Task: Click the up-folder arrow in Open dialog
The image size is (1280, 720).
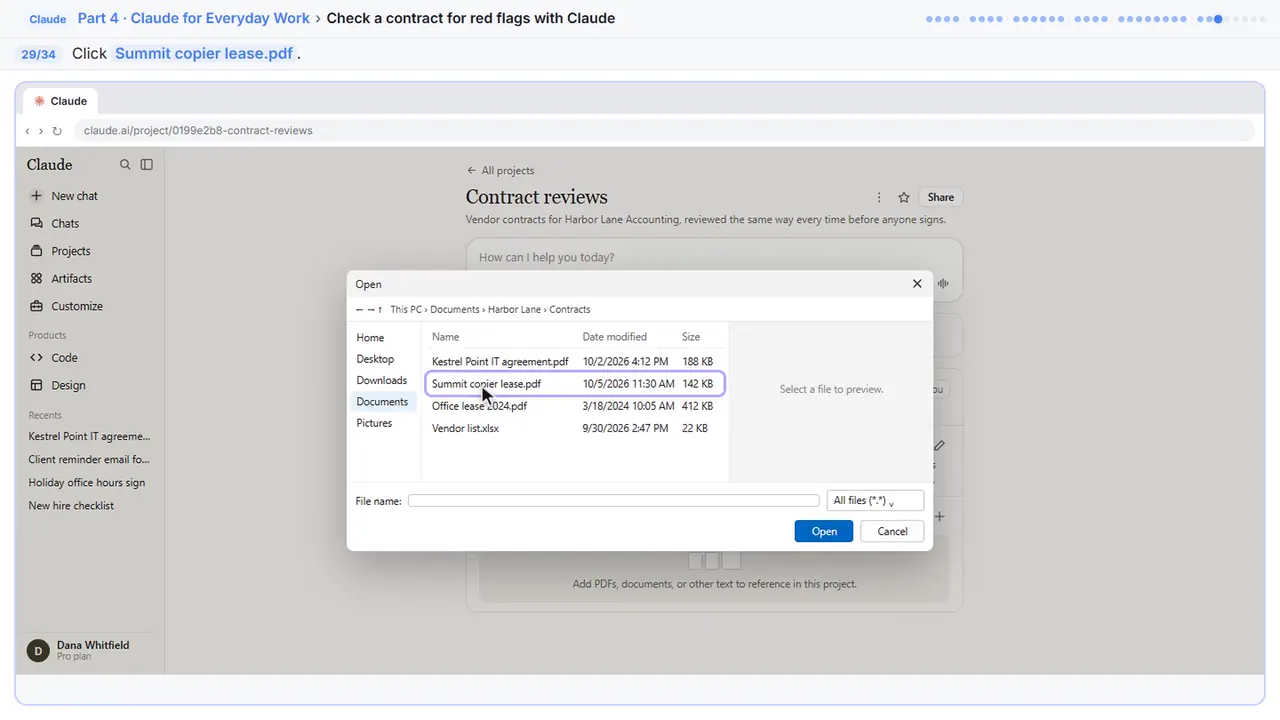Action: (x=380, y=310)
